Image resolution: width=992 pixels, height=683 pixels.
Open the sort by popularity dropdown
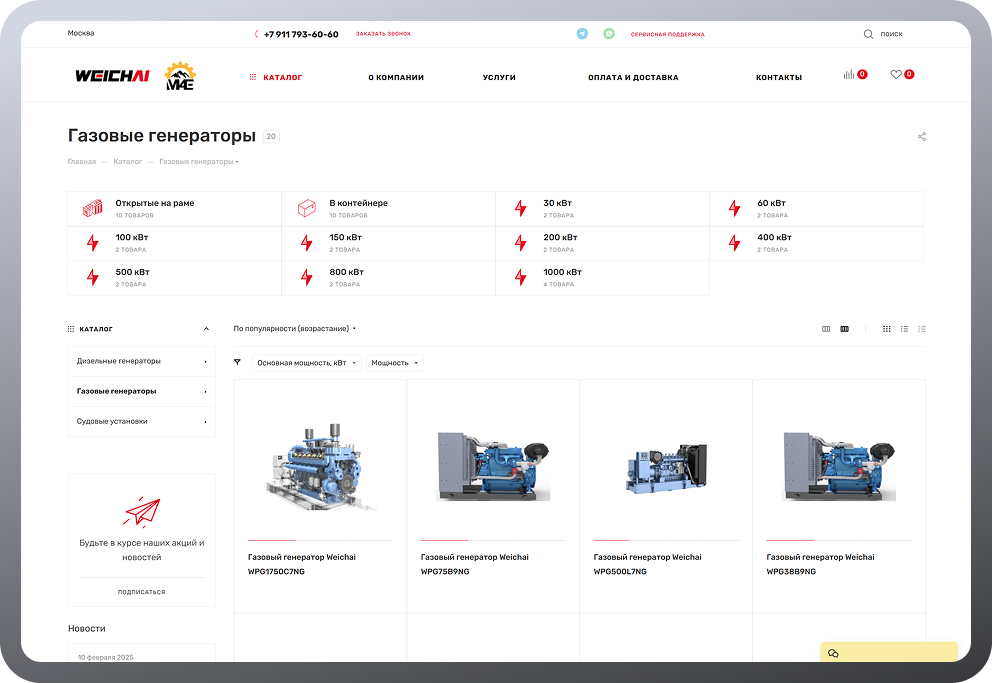pos(294,329)
